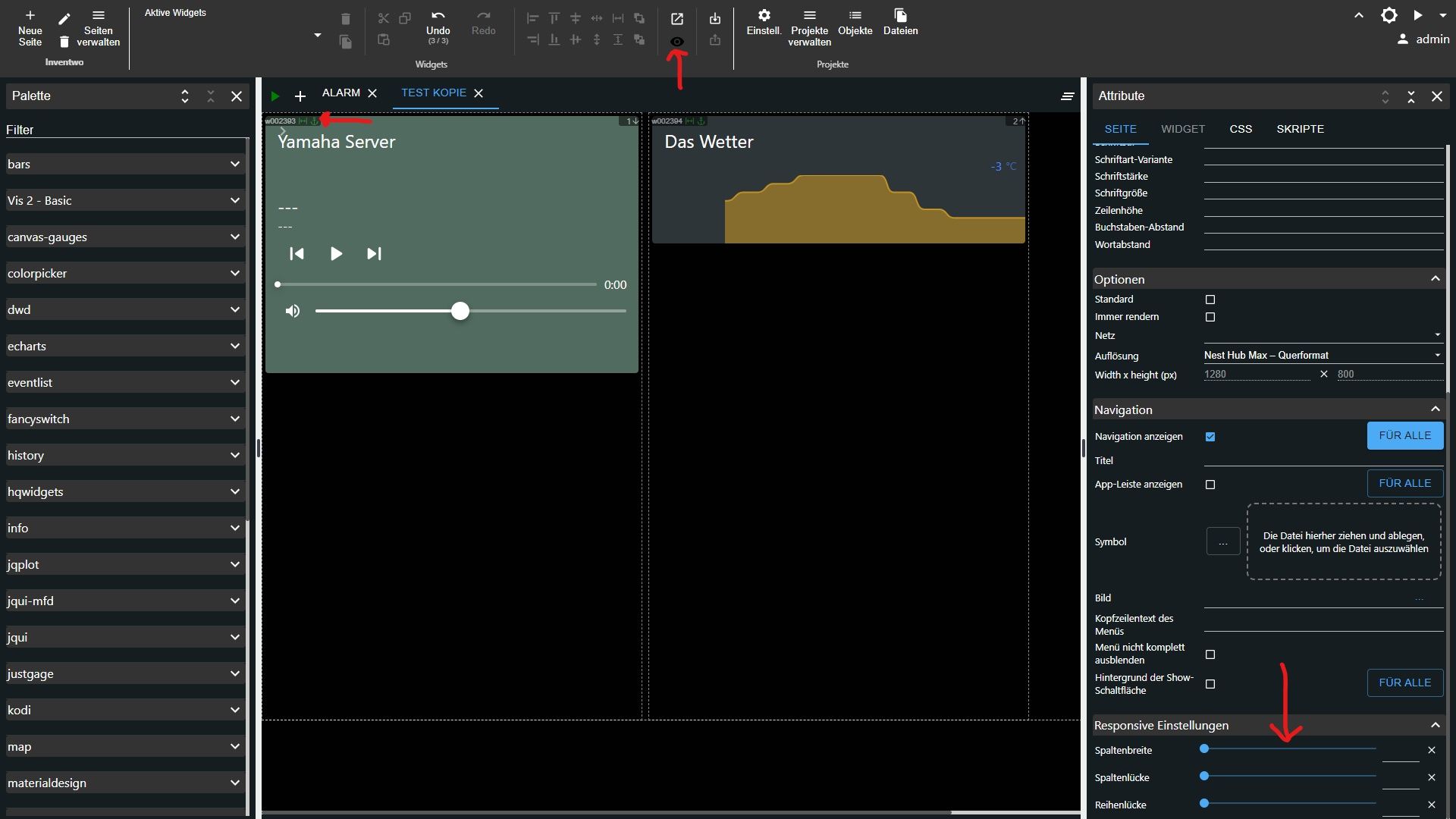Expand the materialdesign palette group
This screenshot has width=1456, height=819.
pyautogui.click(x=125, y=783)
